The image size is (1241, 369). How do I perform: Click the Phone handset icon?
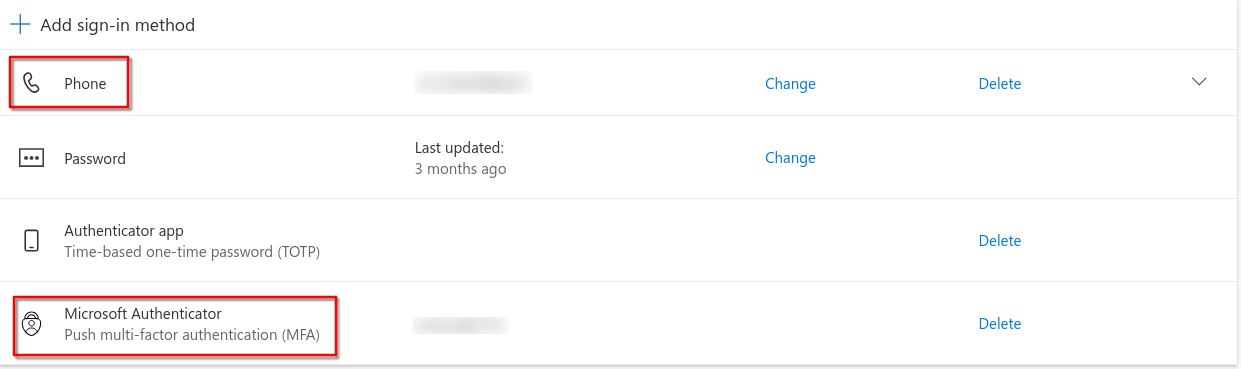tap(32, 84)
